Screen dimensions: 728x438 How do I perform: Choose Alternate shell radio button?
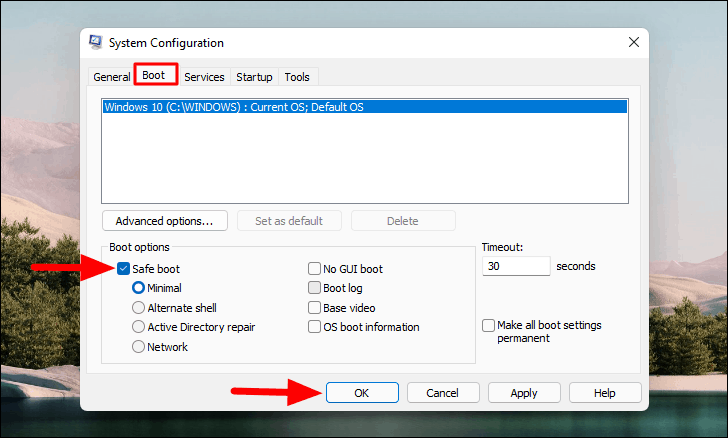[x=138, y=307]
